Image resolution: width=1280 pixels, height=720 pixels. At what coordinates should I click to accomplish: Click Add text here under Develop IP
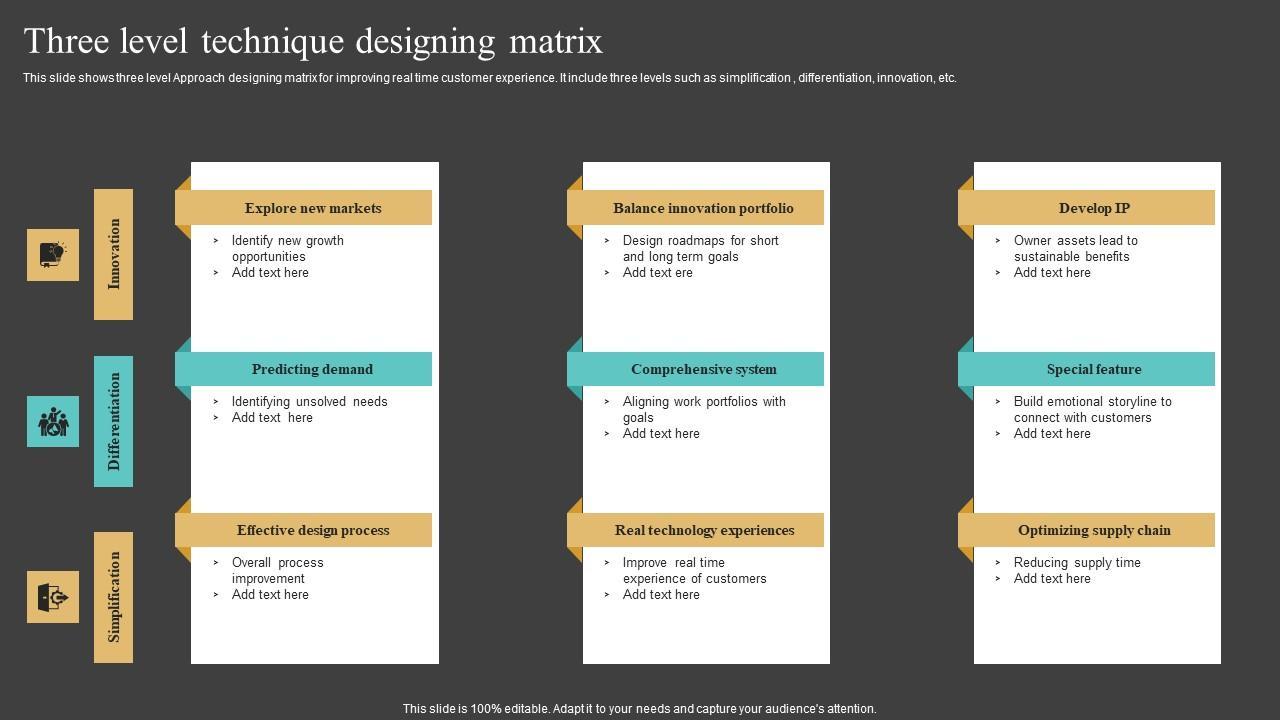pyautogui.click(x=1052, y=272)
